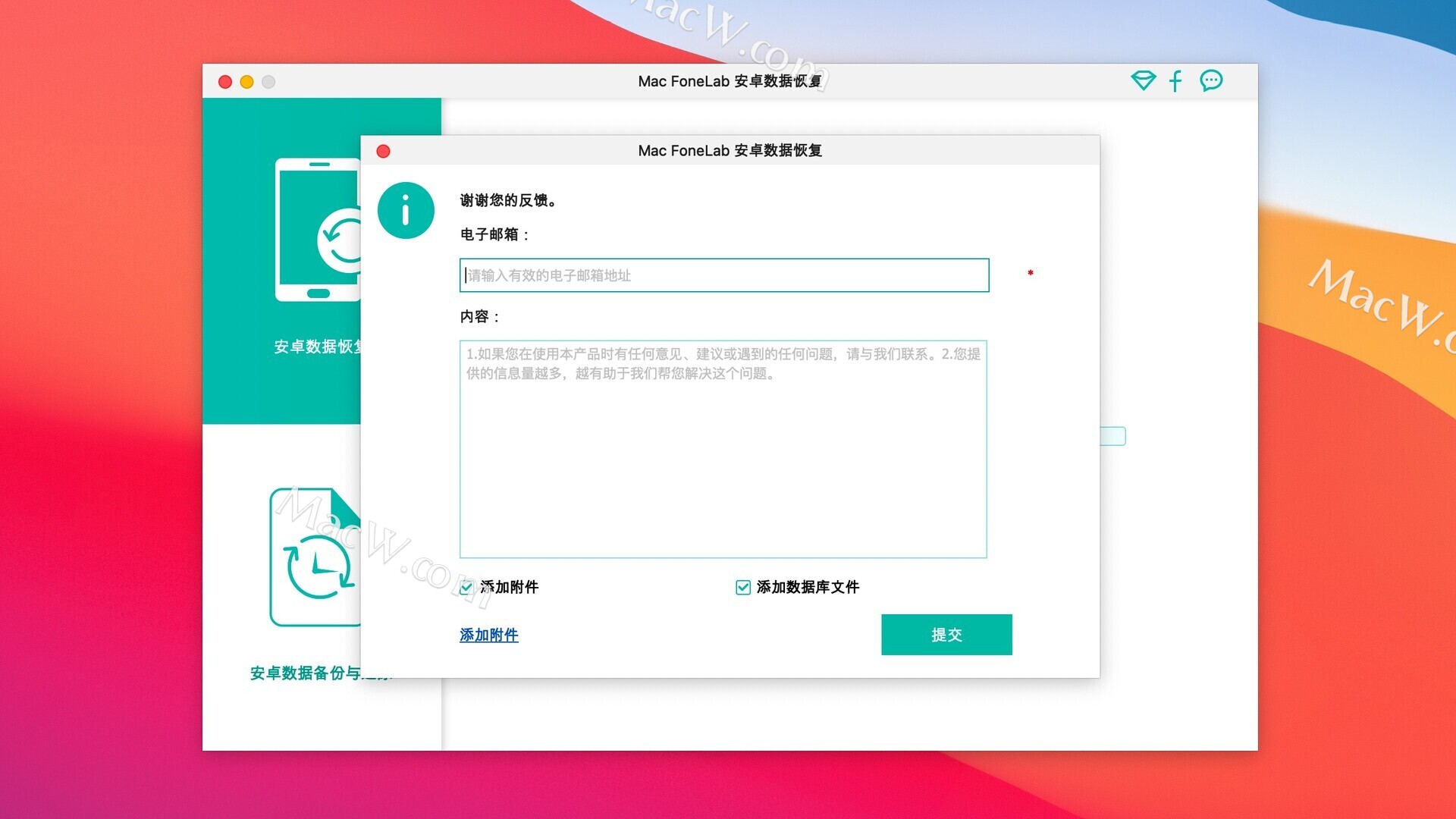
Task: Toggle the 添加数据库文件 checkbox
Action: pyautogui.click(x=743, y=588)
